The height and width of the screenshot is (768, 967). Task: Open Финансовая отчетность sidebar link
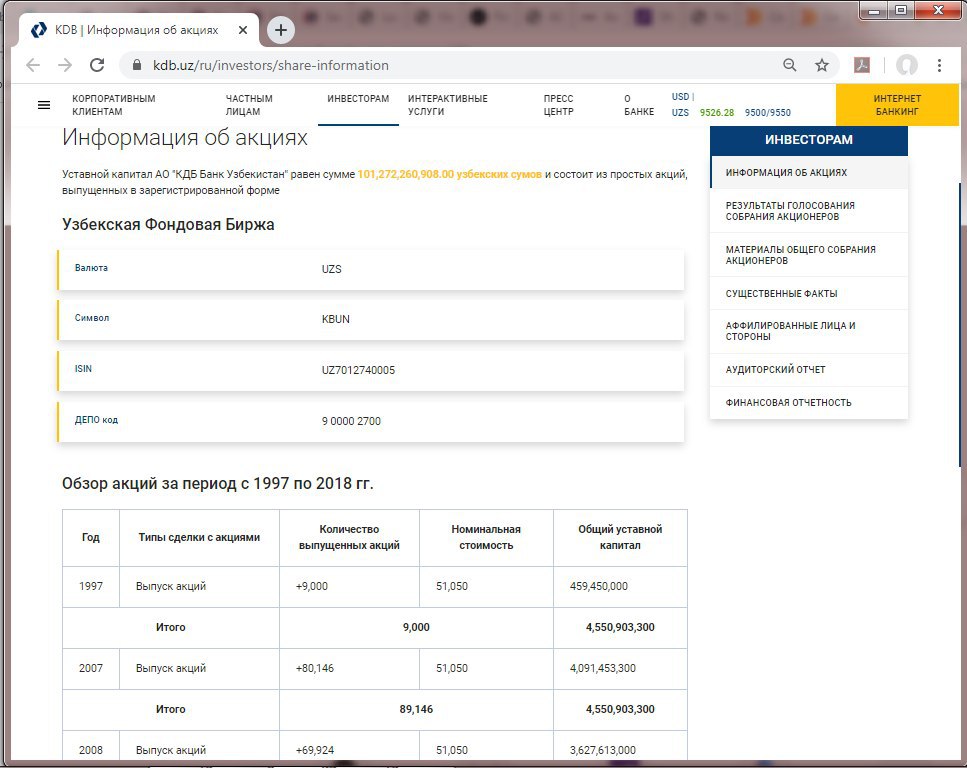809,403
